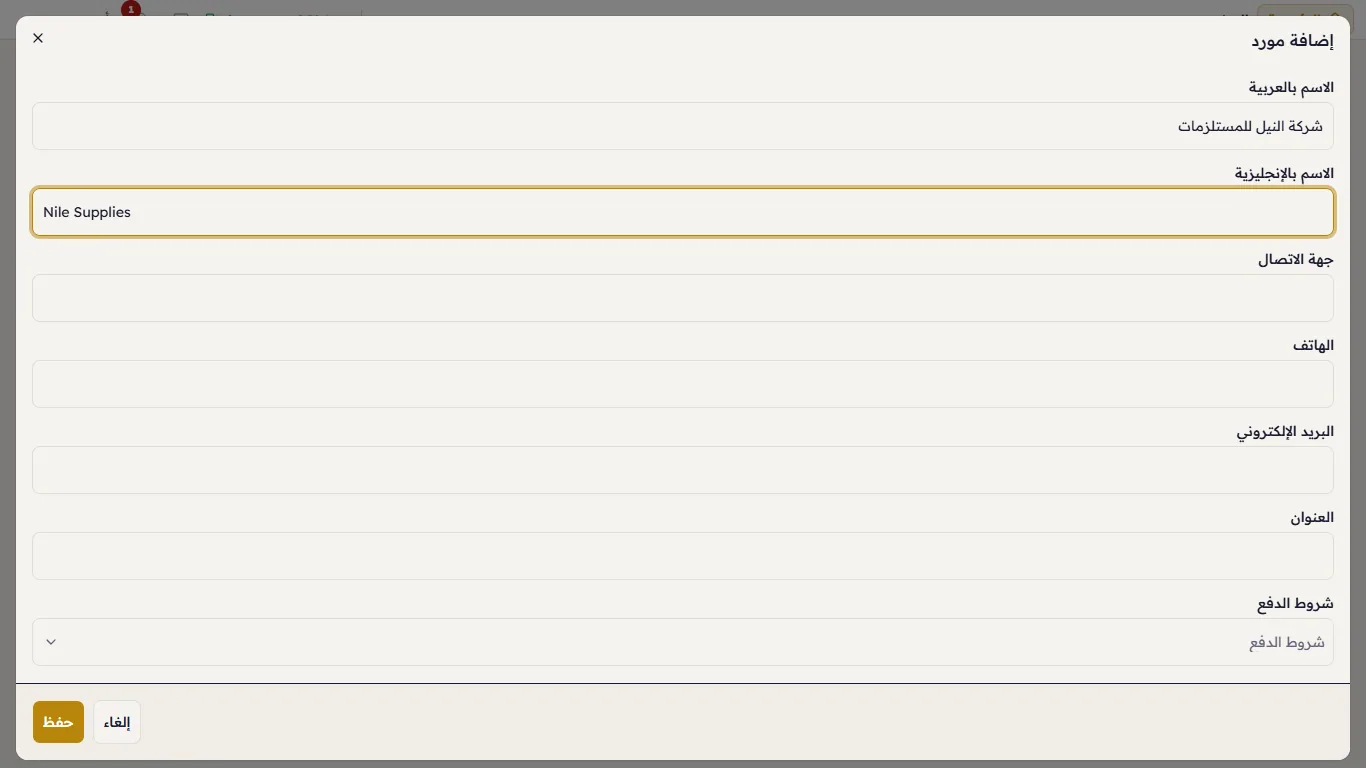Click the العنوان label text
This screenshot has width=1366, height=768.
(1312, 518)
